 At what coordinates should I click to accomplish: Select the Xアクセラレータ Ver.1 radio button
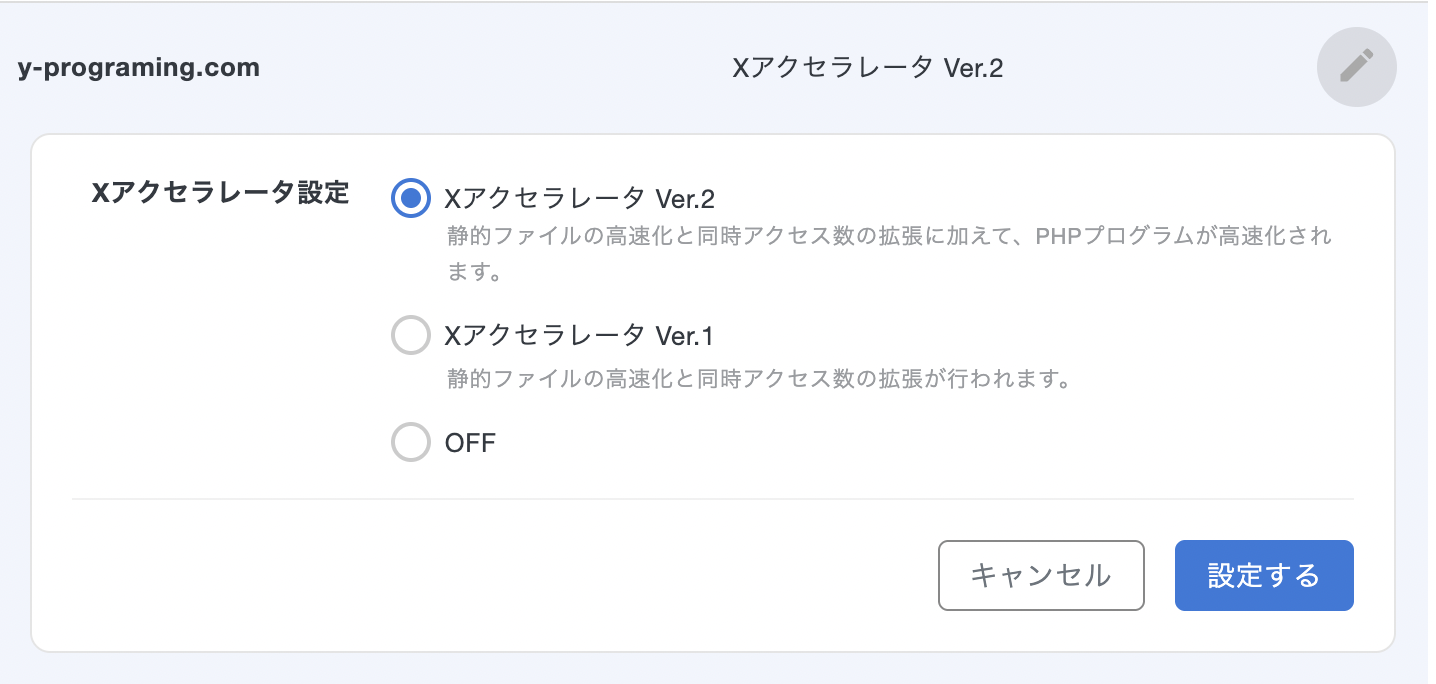tap(410, 336)
